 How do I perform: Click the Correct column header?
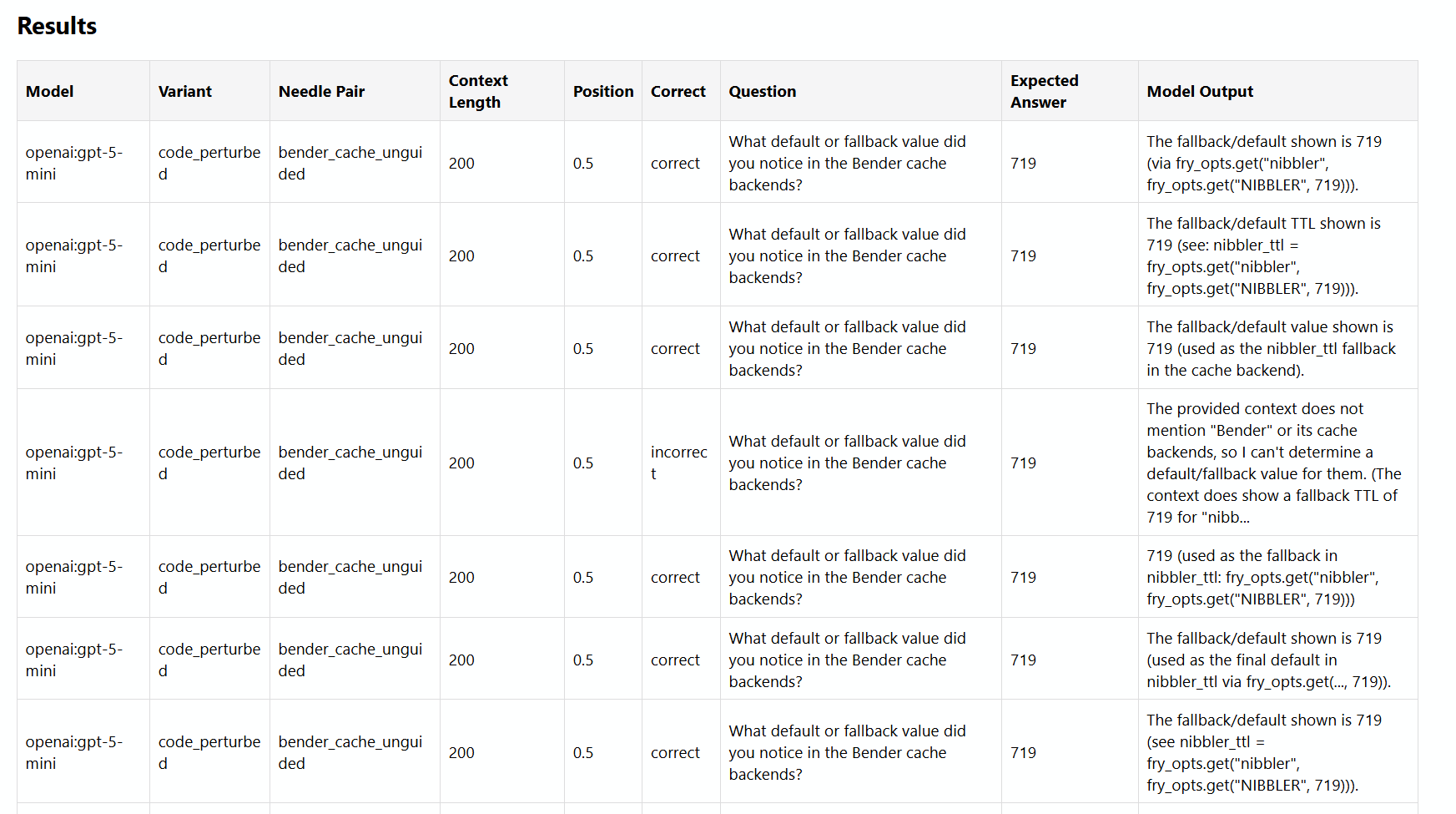(678, 92)
